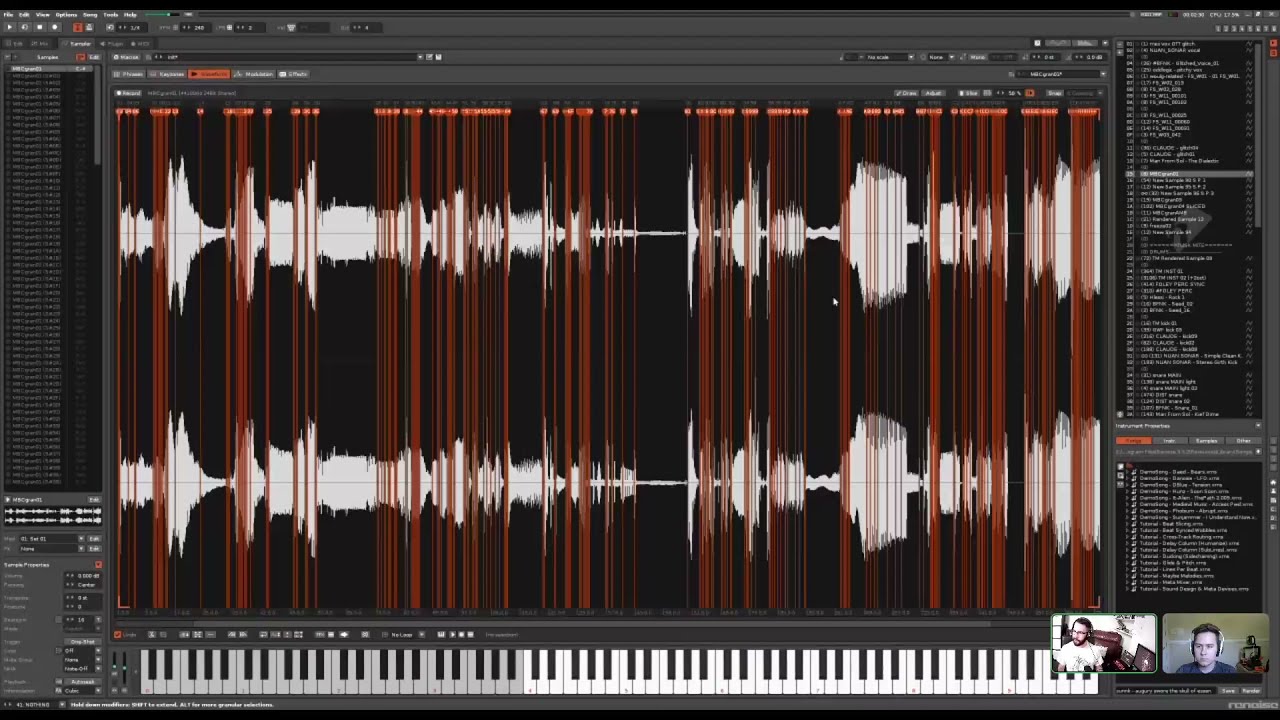
Task: Open the Effects tab in the sampler
Action: pyautogui.click(x=294, y=74)
